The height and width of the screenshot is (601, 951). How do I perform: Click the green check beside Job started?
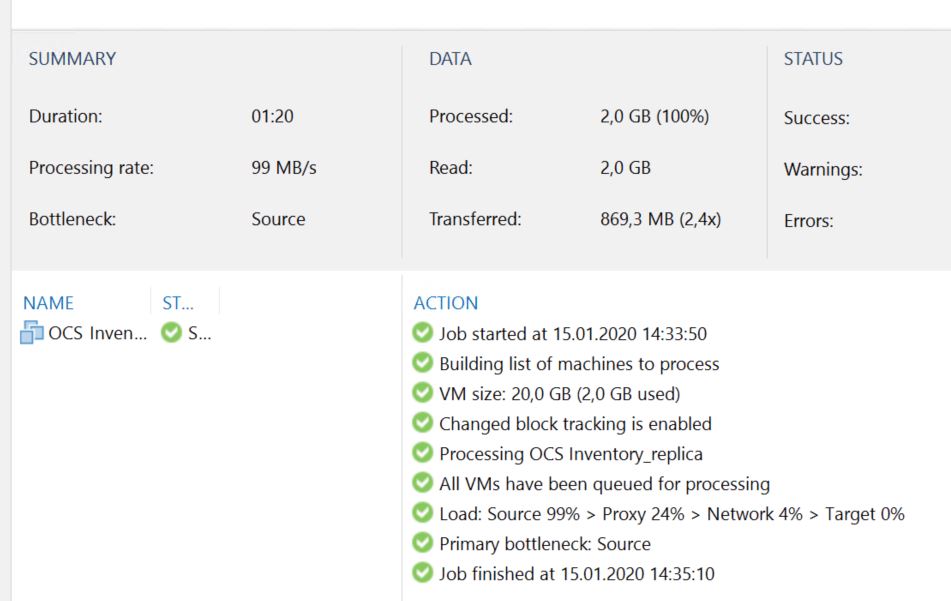coord(423,333)
